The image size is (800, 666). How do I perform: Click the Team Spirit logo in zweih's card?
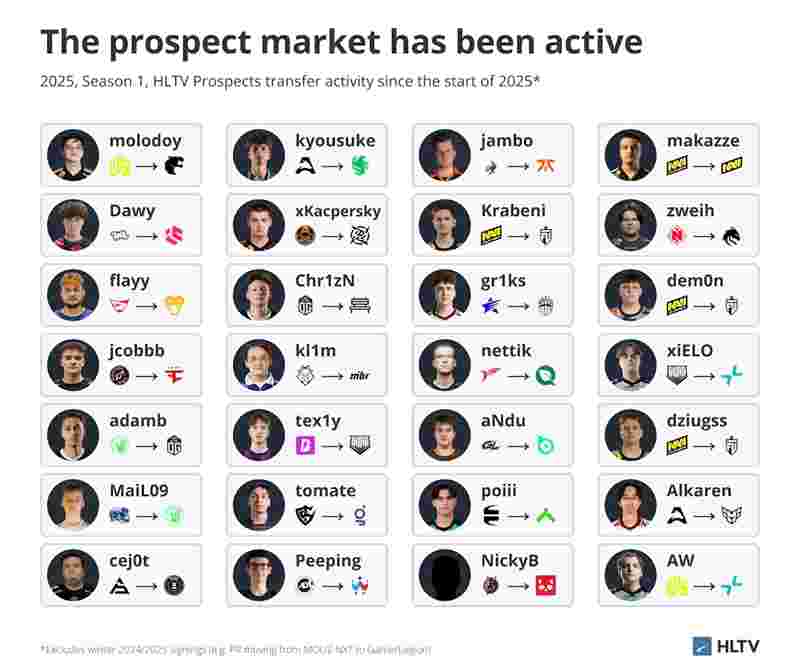click(732, 236)
